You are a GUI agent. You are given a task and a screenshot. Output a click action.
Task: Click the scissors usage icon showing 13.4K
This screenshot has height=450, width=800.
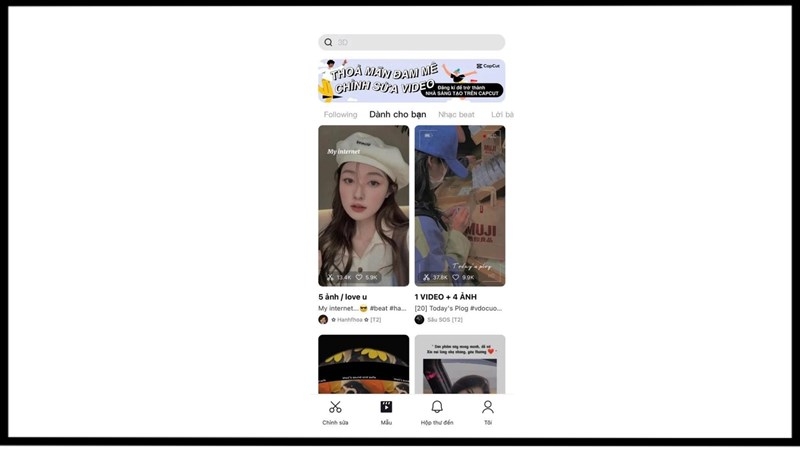point(331,278)
